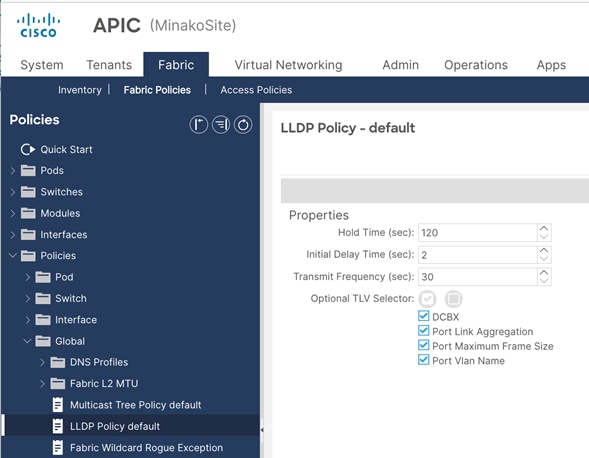This screenshot has width=589, height=458.
Task: Click the top-level Policies folder icon
Action: (x=28, y=256)
